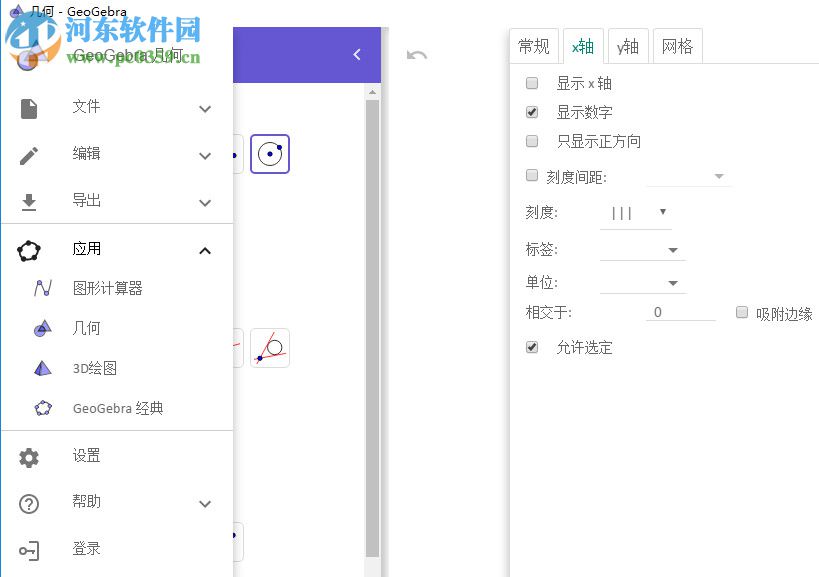Uncheck the 显示数字 checkbox
The height and width of the screenshot is (577, 819).
point(532,112)
